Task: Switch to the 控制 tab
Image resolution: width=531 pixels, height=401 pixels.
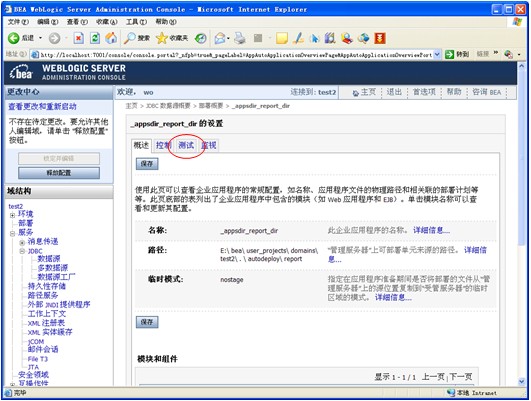Action: pyautogui.click(x=164, y=145)
